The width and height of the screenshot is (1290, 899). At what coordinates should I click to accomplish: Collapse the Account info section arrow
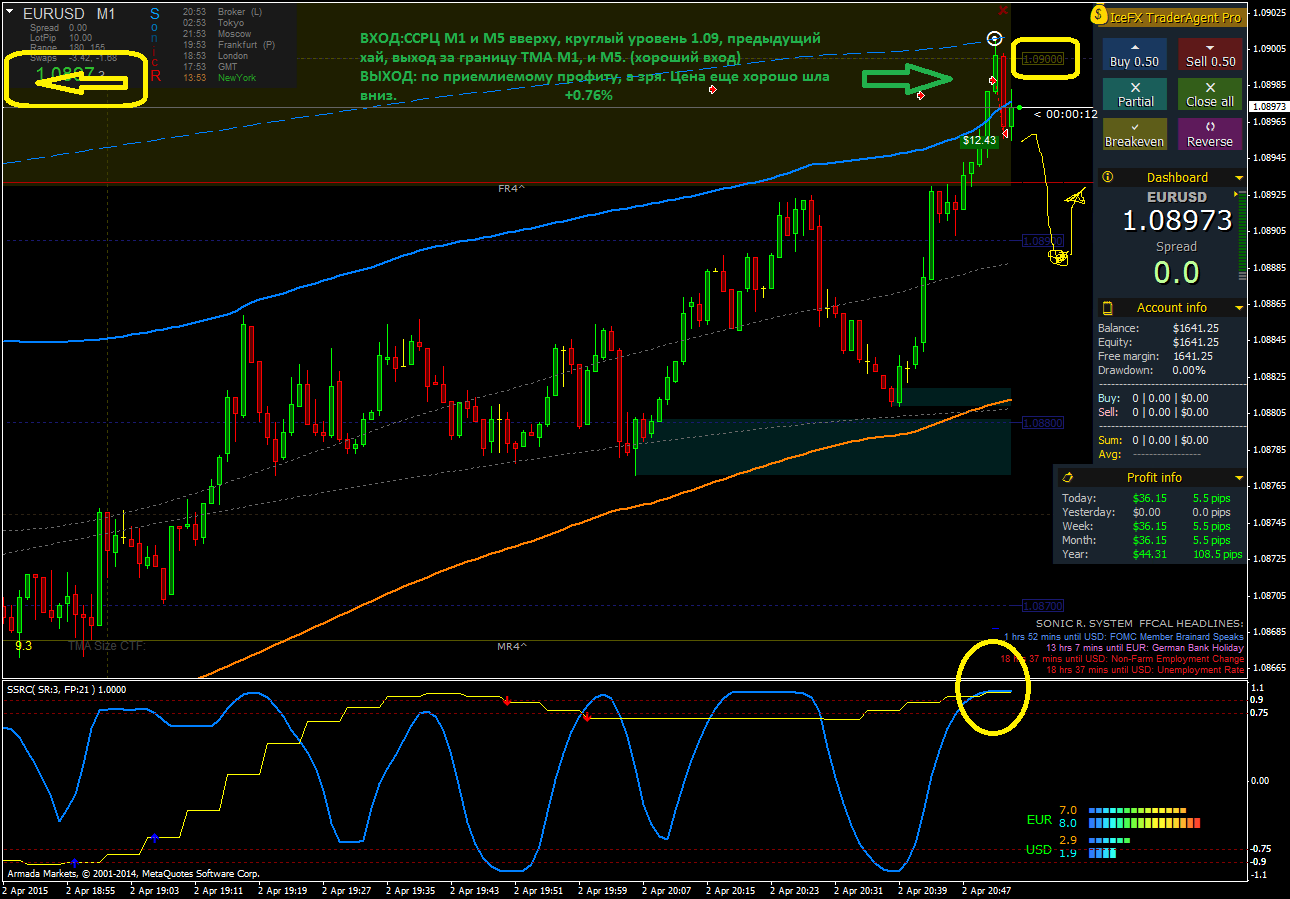(x=1239, y=308)
